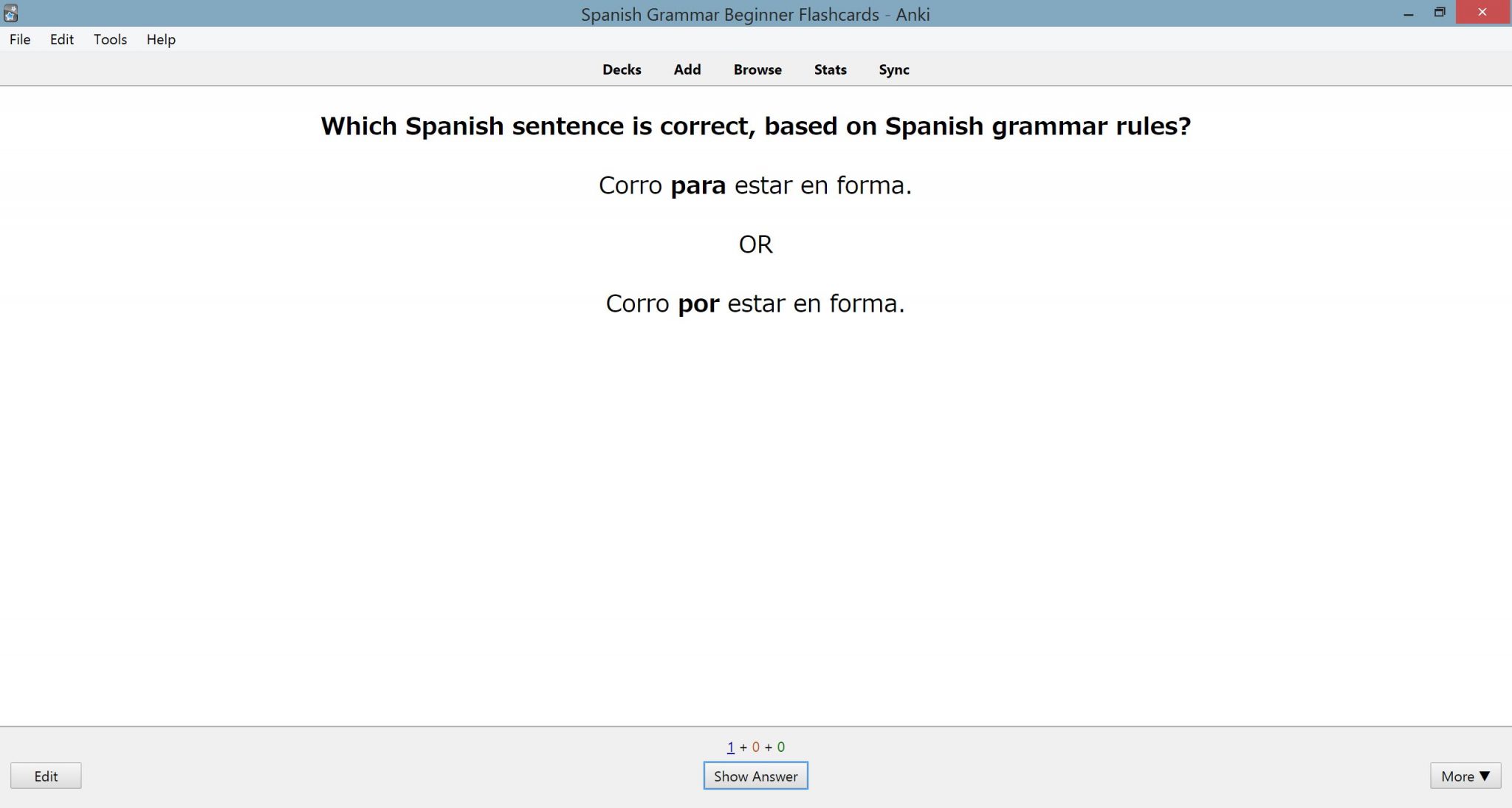Edit the current flashcard
Image resolution: width=1512 pixels, height=808 pixels.
47,776
